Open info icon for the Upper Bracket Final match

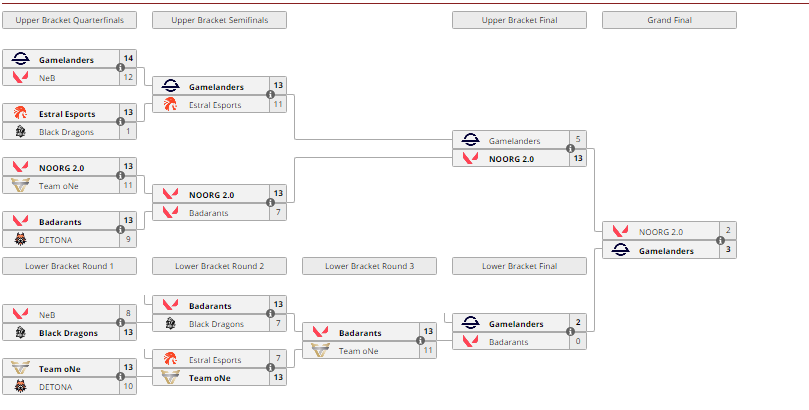(570, 150)
